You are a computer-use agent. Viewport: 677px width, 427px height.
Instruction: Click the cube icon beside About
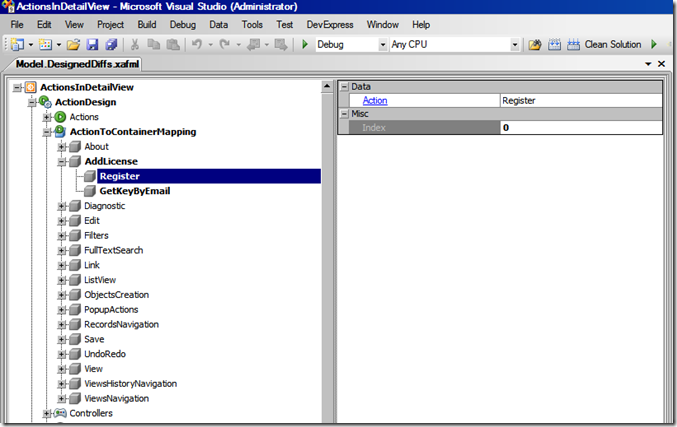pyautogui.click(x=75, y=147)
